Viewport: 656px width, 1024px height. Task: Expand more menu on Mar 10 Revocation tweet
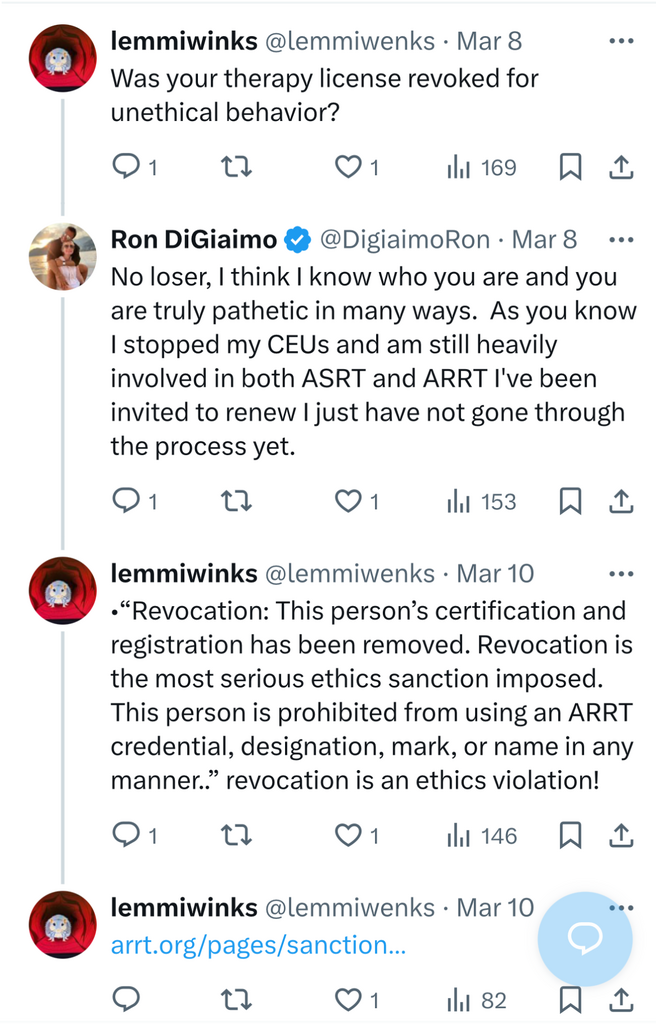click(x=621, y=574)
